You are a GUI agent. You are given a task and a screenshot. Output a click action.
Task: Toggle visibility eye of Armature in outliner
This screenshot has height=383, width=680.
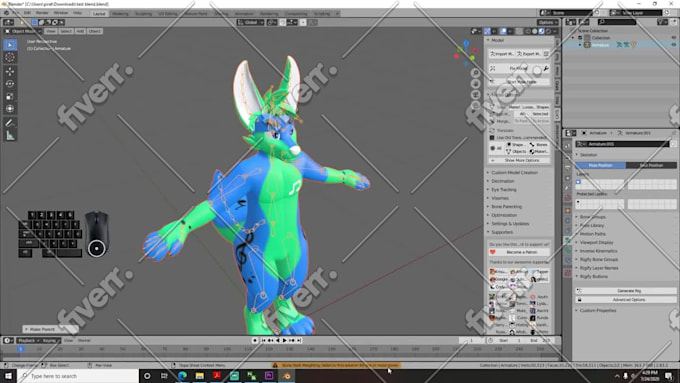pyautogui.click(x=673, y=45)
